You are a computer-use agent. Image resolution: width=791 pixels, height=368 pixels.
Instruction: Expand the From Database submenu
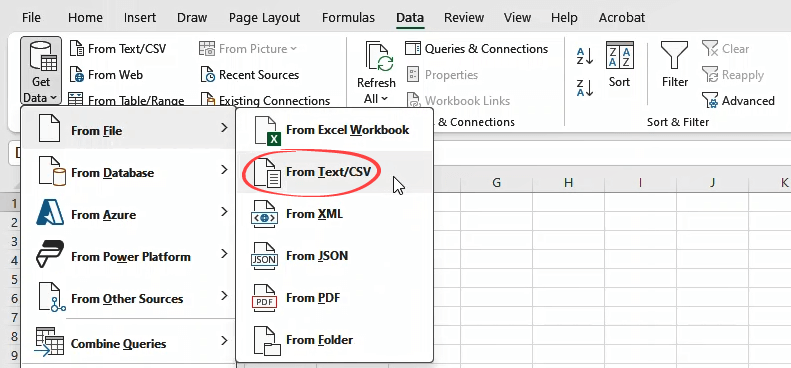click(x=128, y=172)
